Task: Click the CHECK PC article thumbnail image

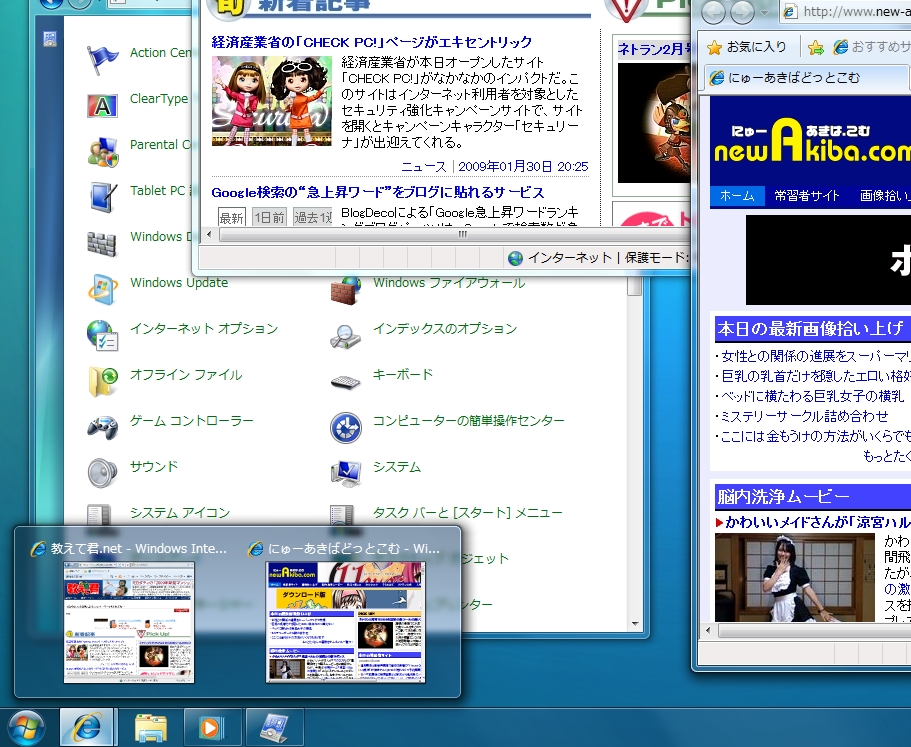Action: coord(272,100)
